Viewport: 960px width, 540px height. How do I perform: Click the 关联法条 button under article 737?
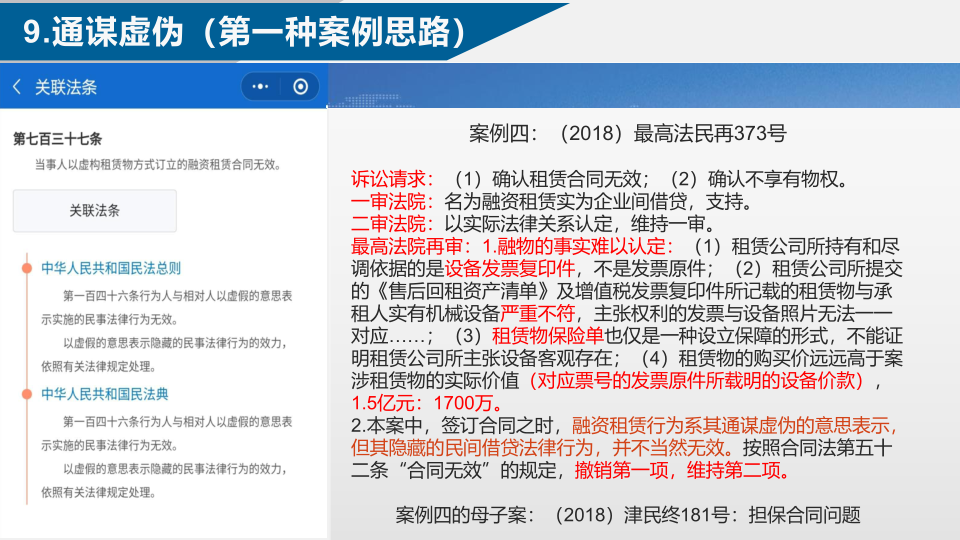[x=95, y=211]
